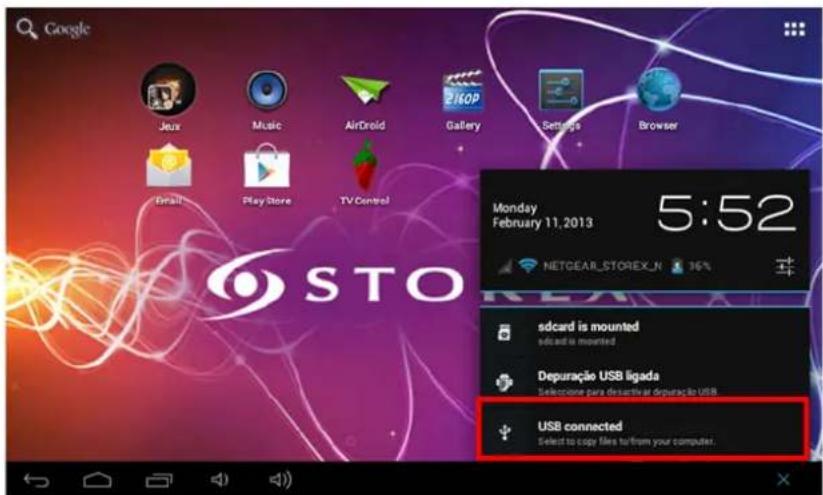Tap the Monday February 11, 2013 date

click(542, 215)
